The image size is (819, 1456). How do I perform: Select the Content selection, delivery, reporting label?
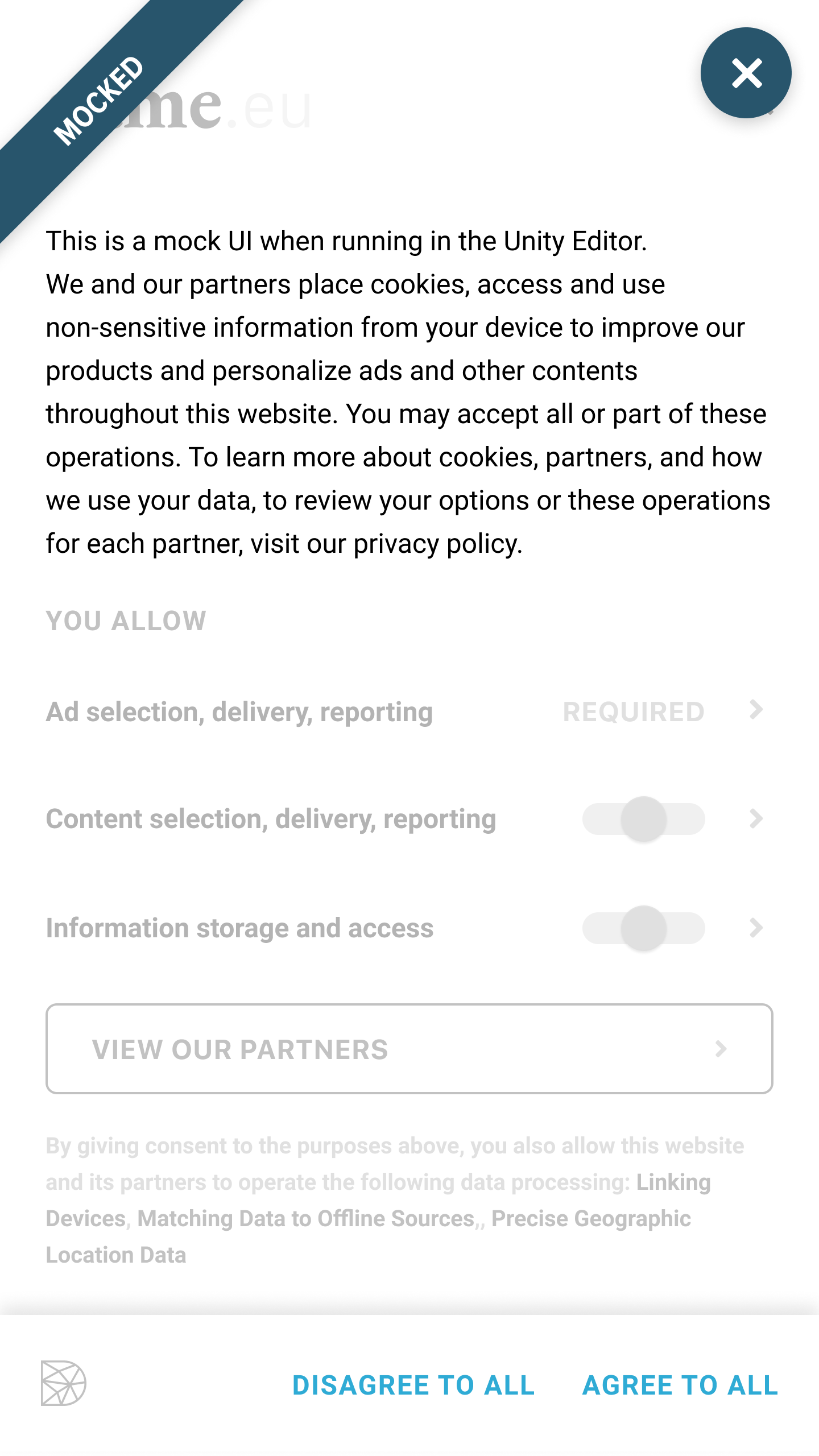pos(271,819)
